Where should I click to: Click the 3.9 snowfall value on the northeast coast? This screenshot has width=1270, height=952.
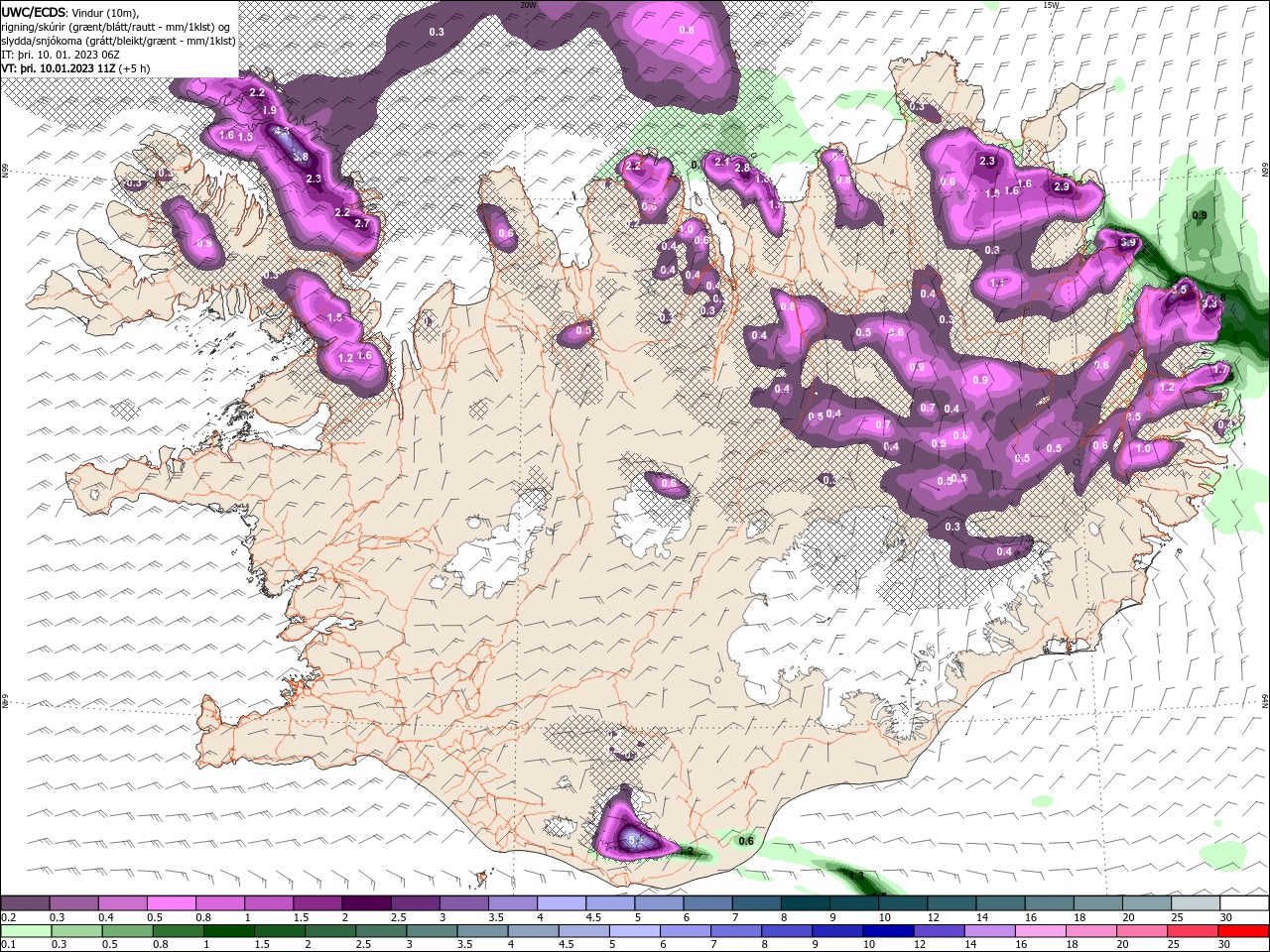click(x=1128, y=242)
